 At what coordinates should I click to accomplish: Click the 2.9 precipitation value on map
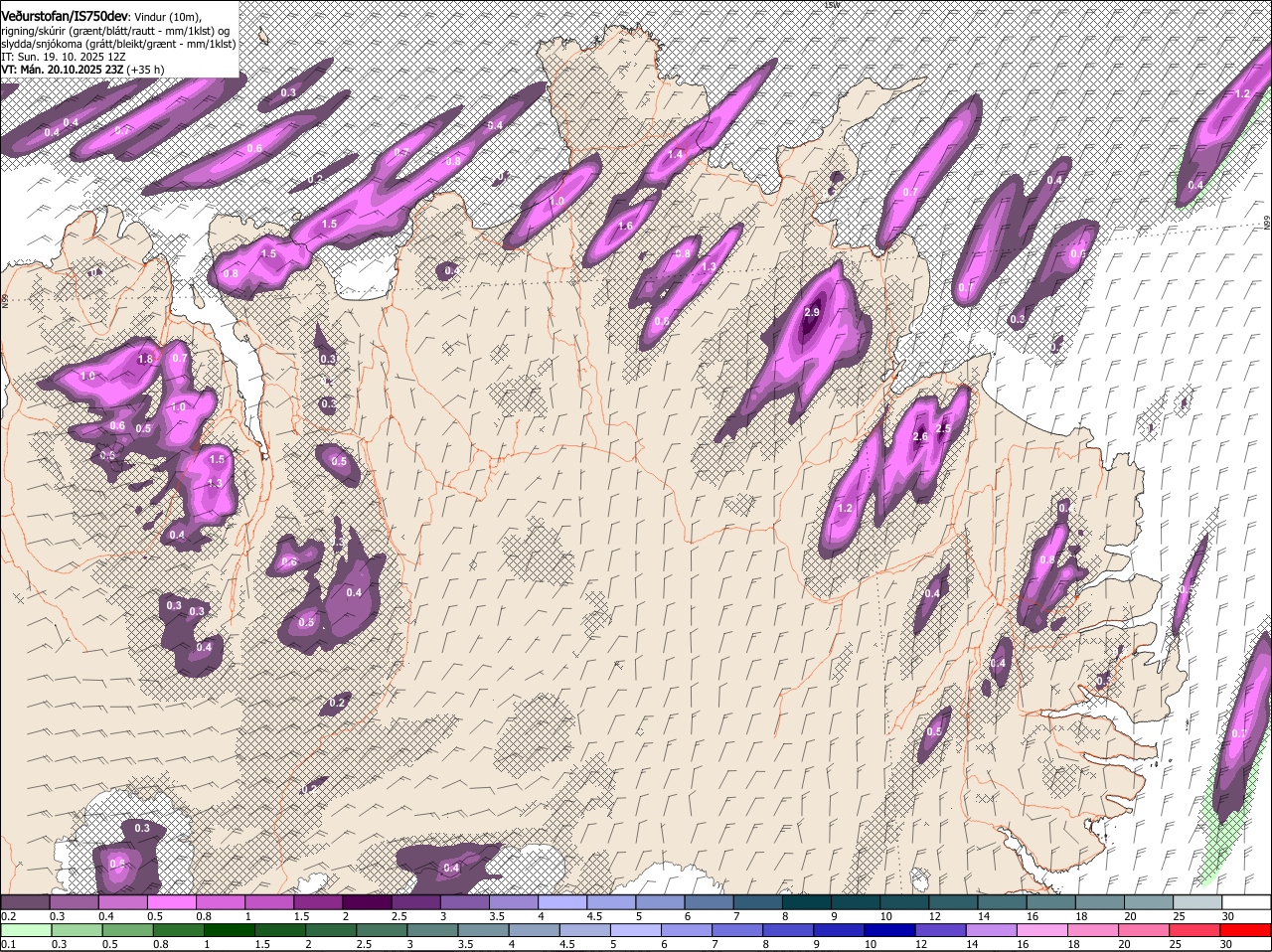(x=811, y=312)
